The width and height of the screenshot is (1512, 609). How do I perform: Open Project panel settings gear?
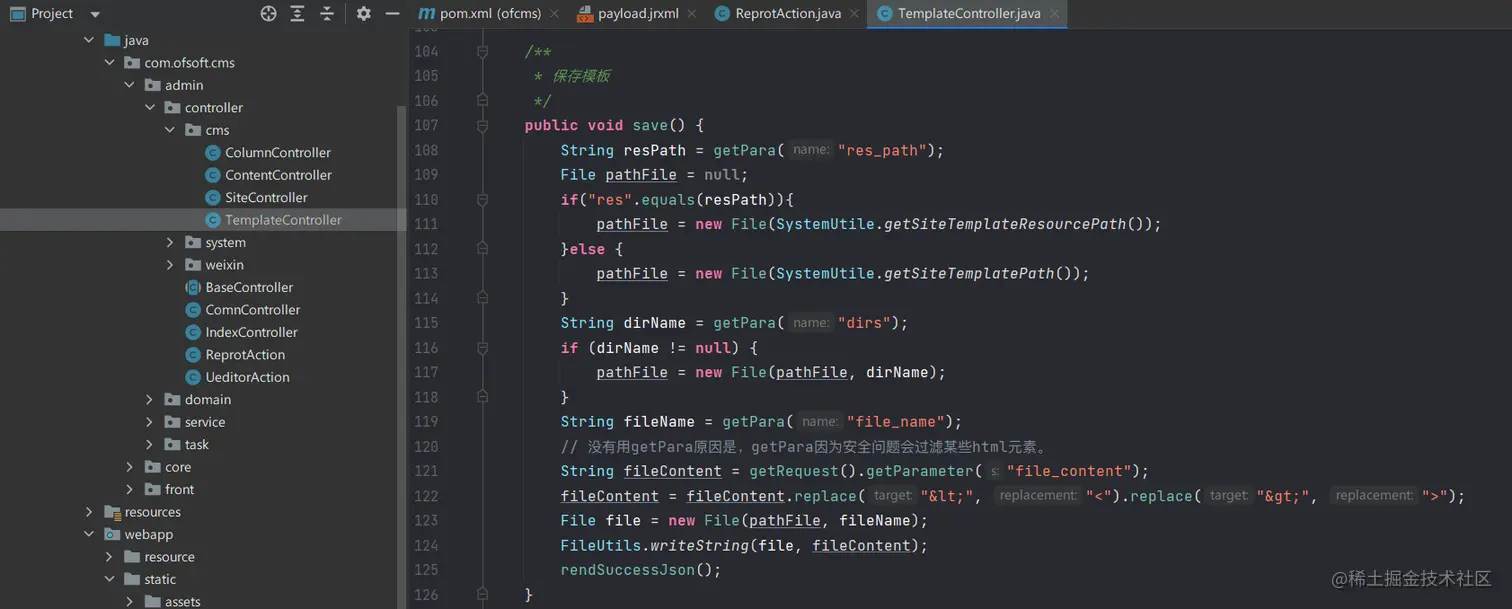(363, 13)
